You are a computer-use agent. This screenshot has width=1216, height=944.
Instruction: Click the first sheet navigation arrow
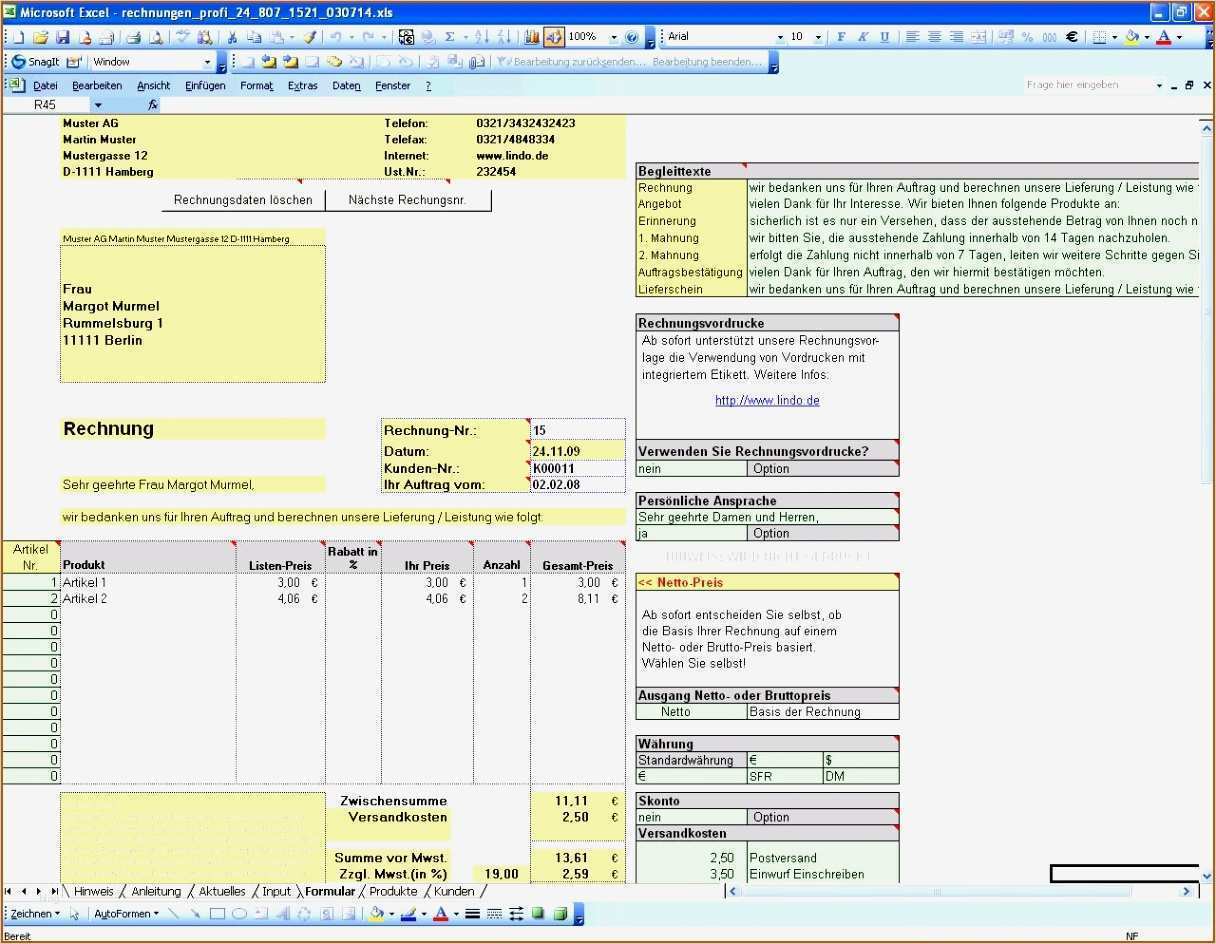(x=9, y=891)
